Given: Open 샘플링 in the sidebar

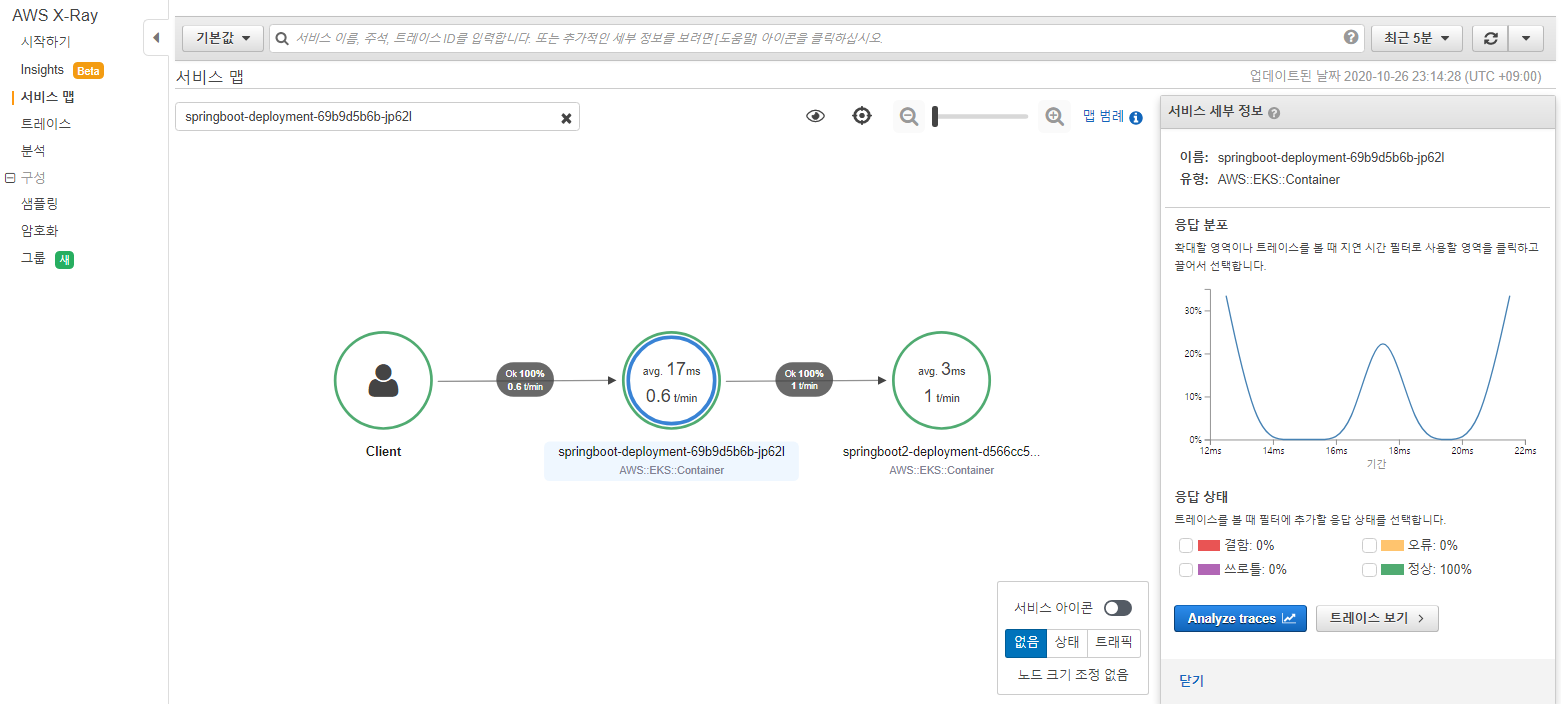Looking at the screenshot, I should pyautogui.click(x=39, y=204).
